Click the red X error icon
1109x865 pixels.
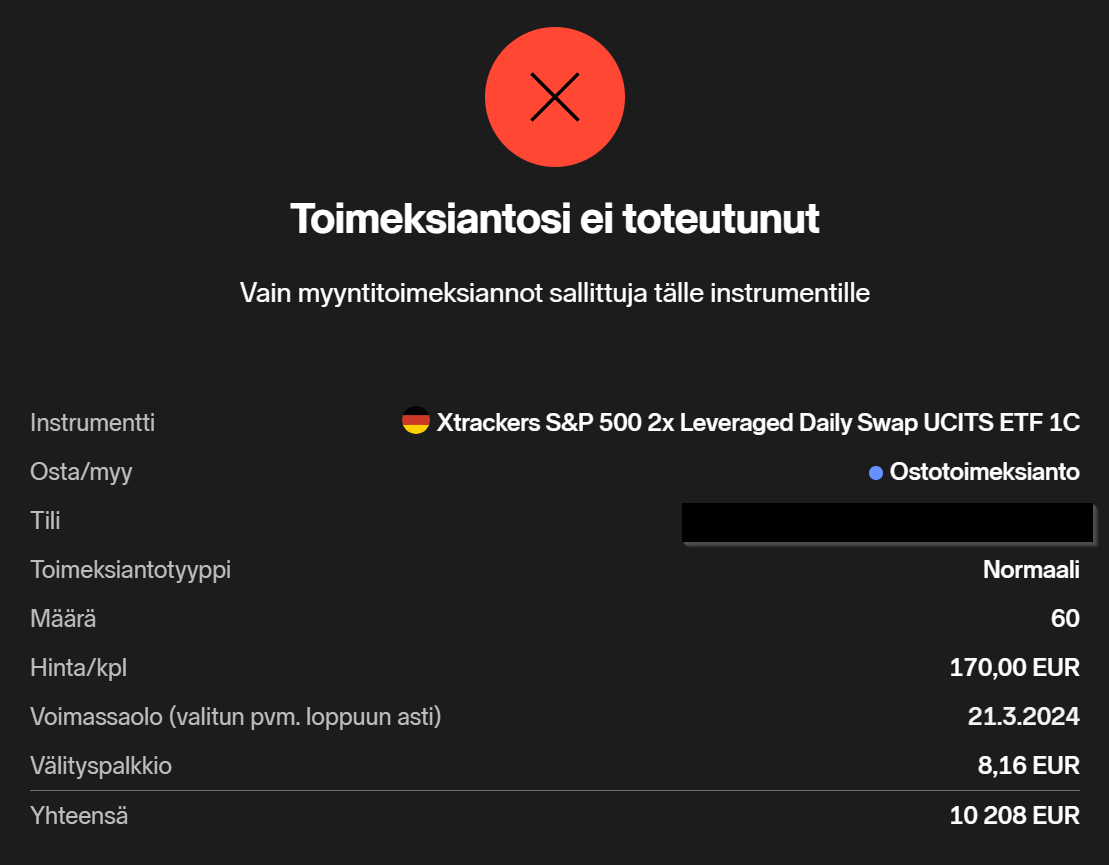point(554,97)
